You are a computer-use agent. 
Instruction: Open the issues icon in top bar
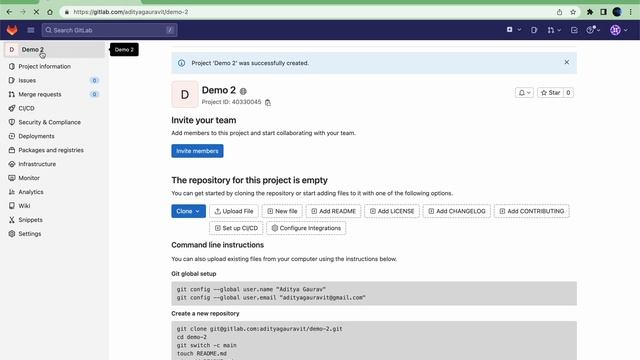click(x=534, y=30)
